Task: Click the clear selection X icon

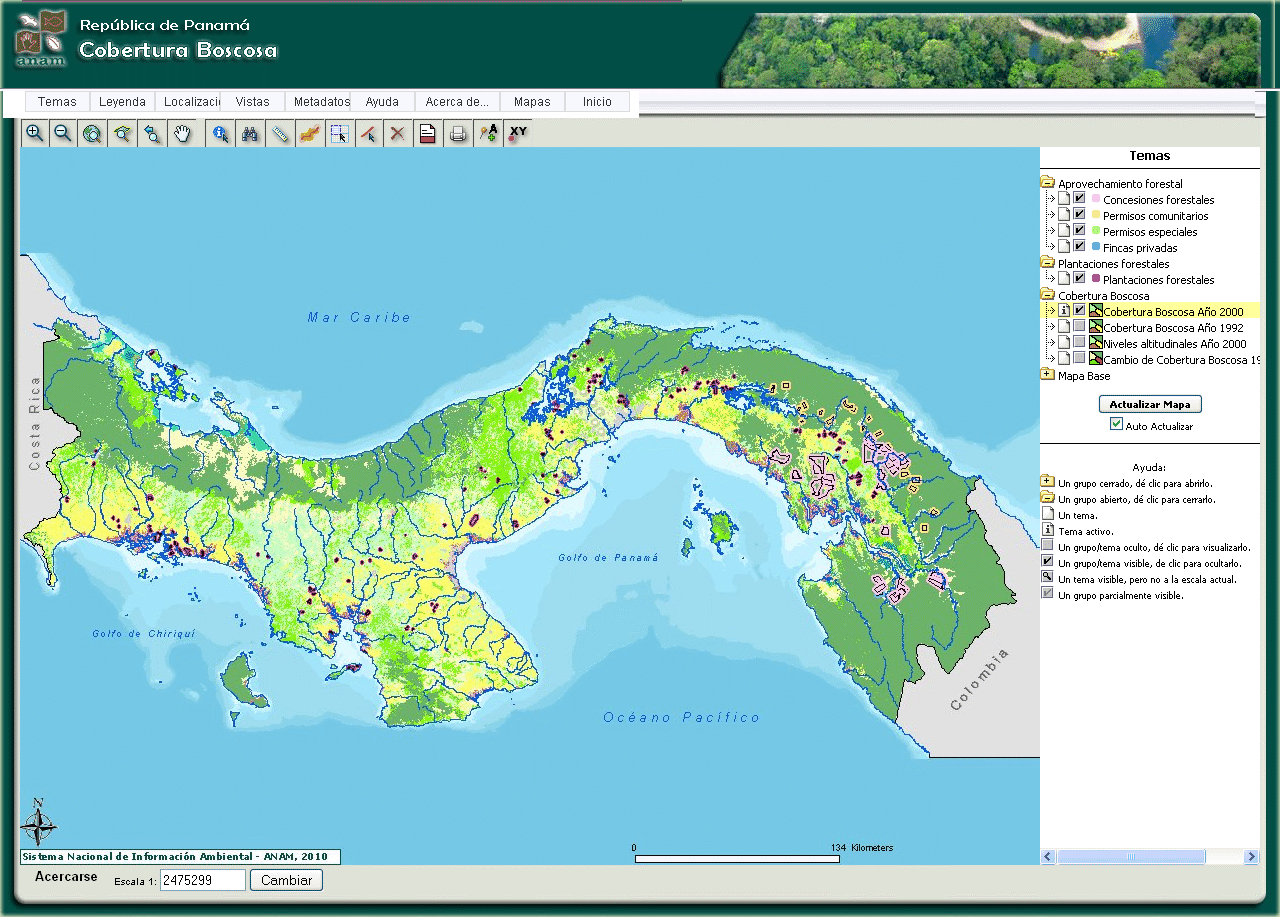Action: point(397,132)
